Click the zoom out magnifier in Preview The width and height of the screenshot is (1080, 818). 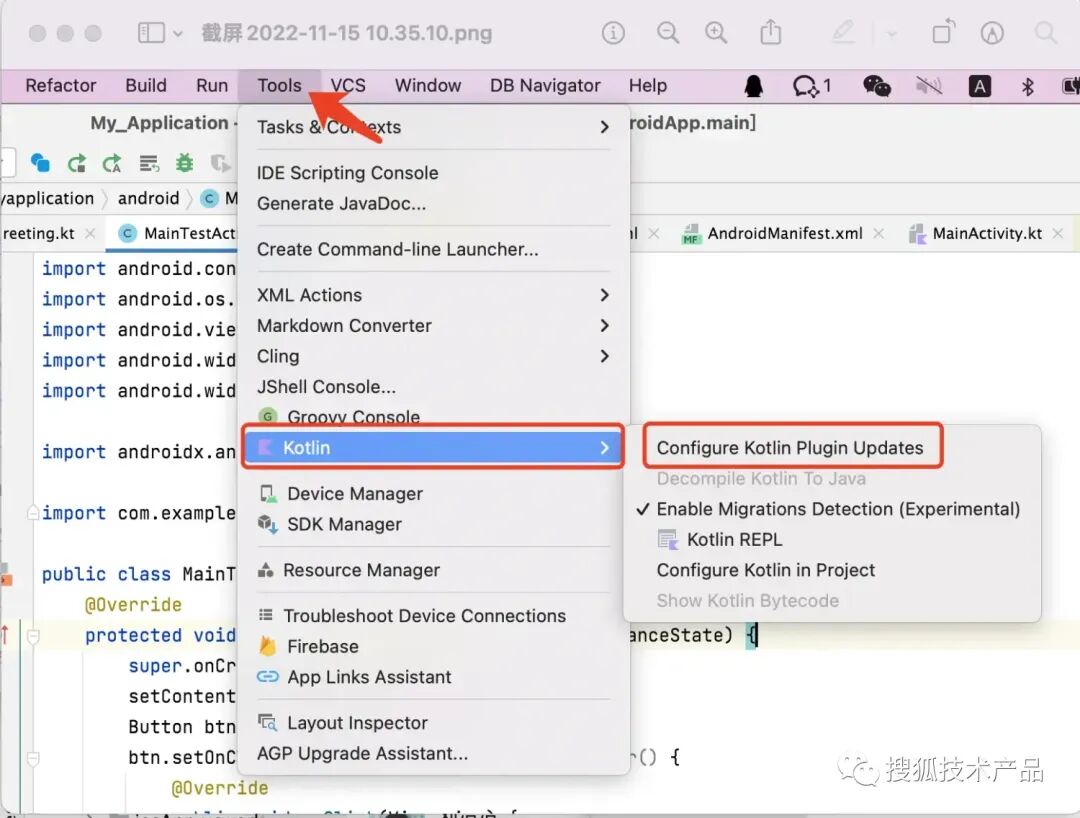(x=667, y=32)
